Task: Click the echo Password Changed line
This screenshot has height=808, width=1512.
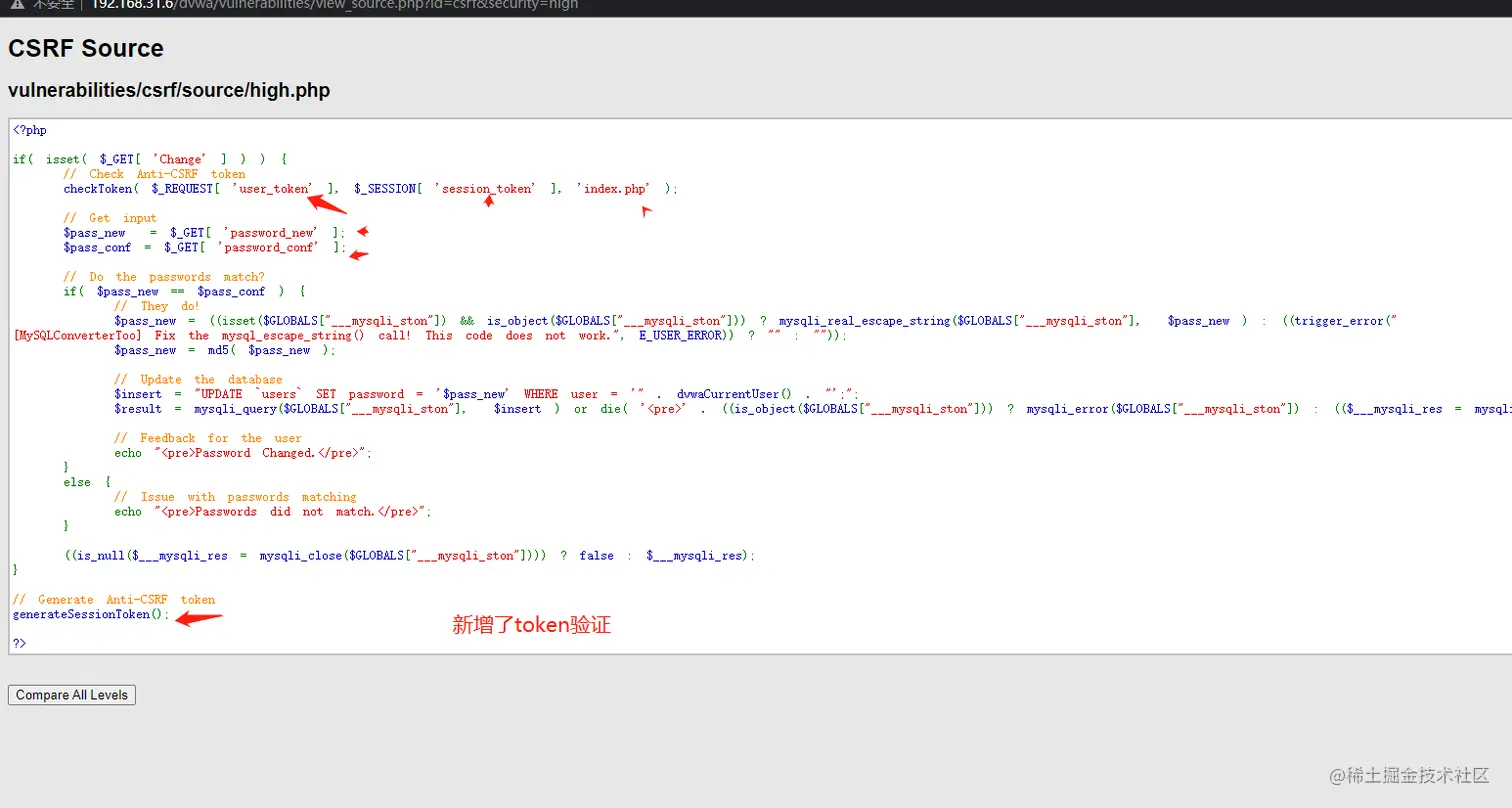Action: [243, 453]
